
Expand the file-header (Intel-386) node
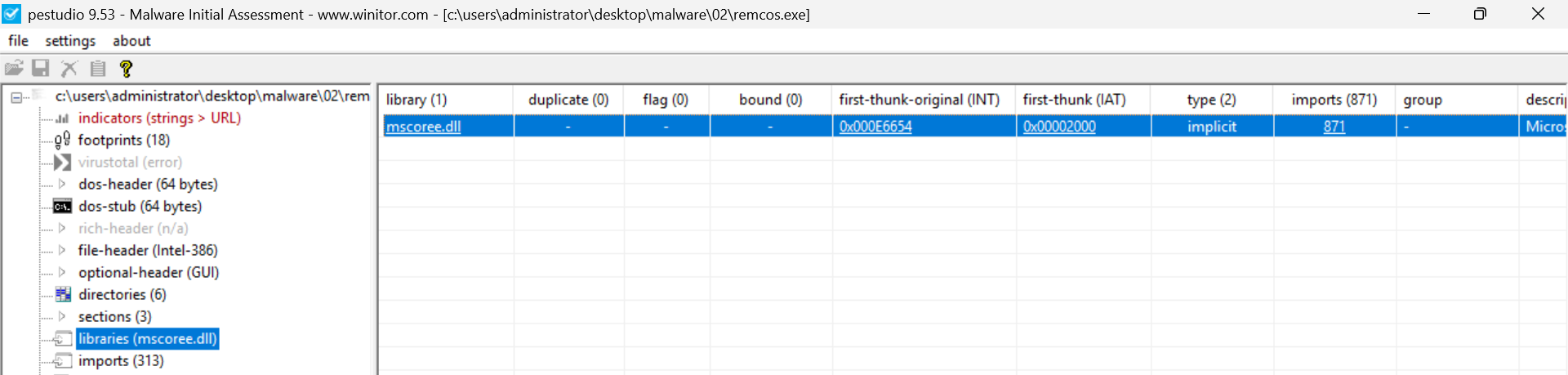[62, 251]
